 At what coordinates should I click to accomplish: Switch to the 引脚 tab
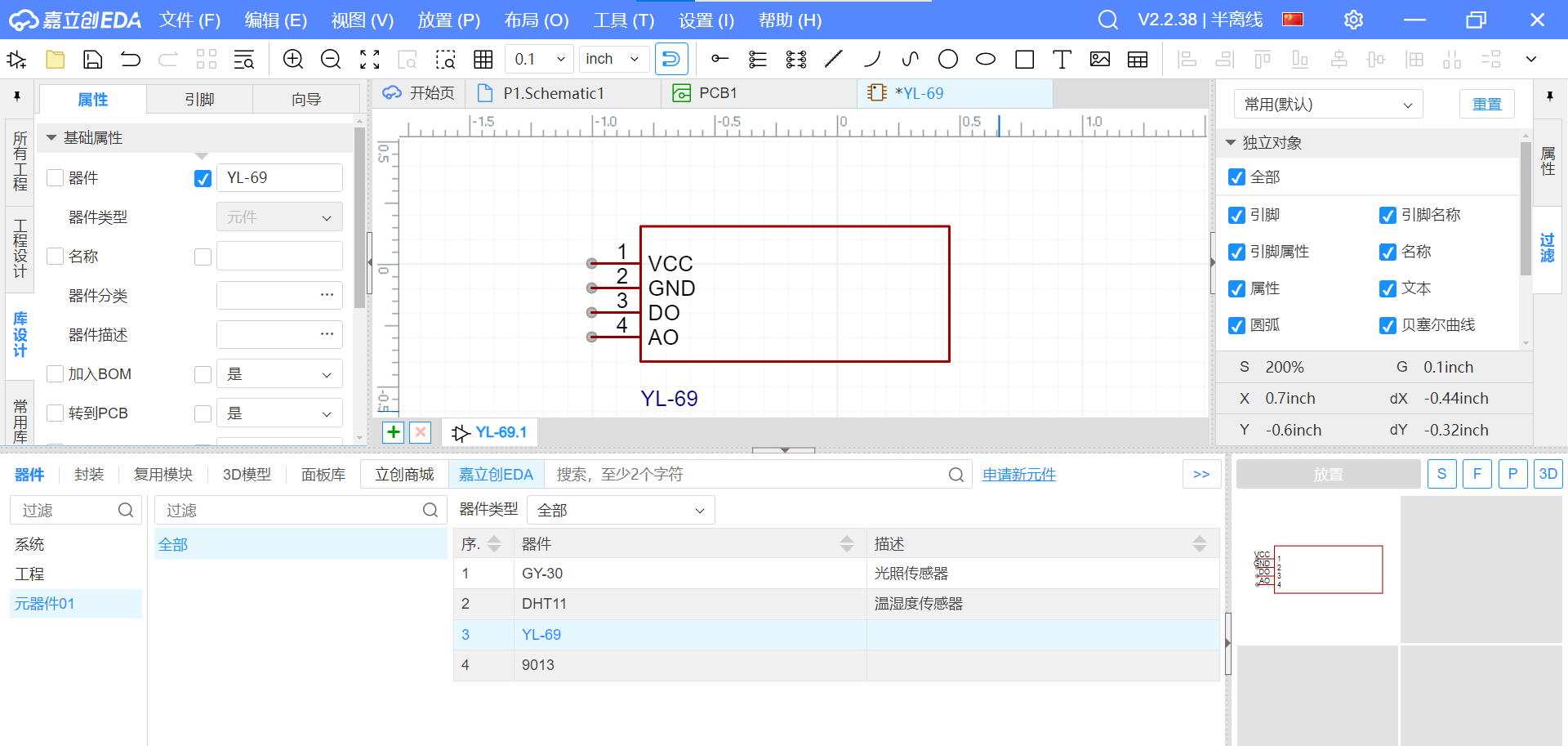pyautogui.click(x=199, y=99)
